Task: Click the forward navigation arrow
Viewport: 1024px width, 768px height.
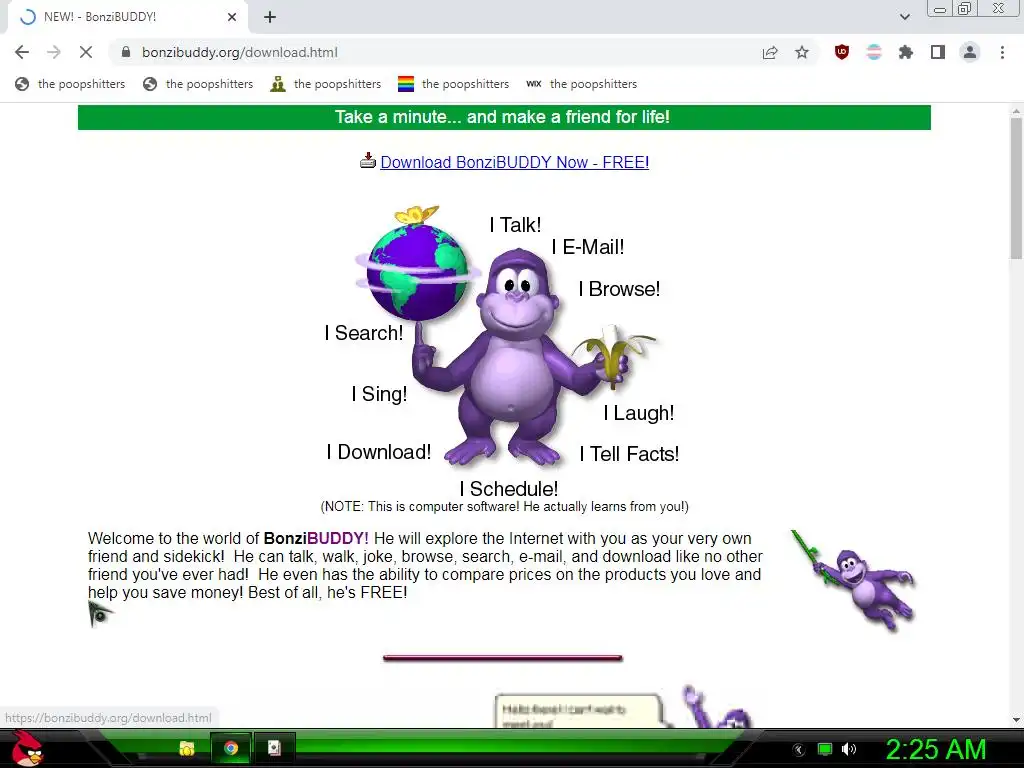Action: click(x=54, y=52)
